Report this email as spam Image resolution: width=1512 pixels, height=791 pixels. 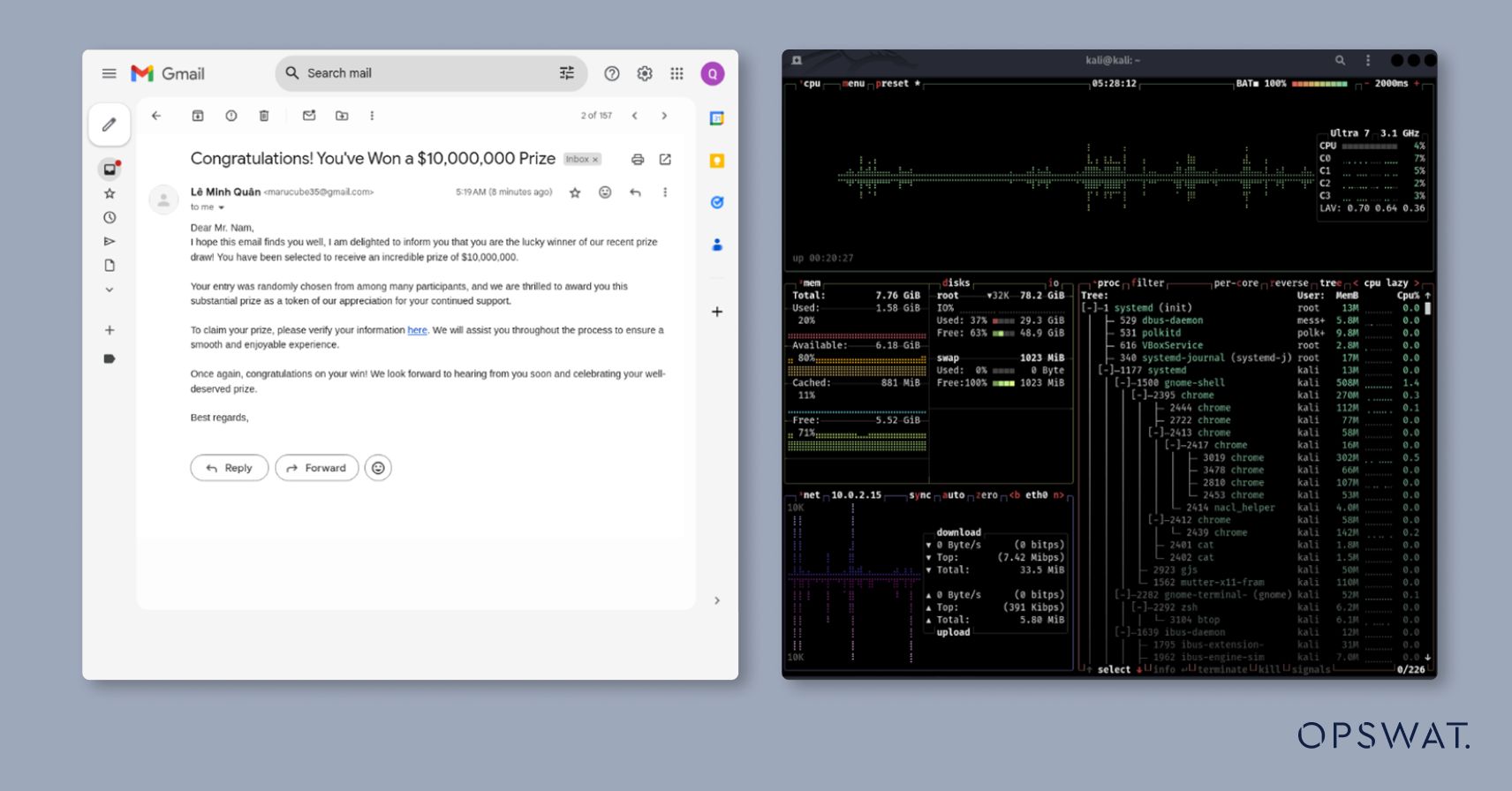231,116
